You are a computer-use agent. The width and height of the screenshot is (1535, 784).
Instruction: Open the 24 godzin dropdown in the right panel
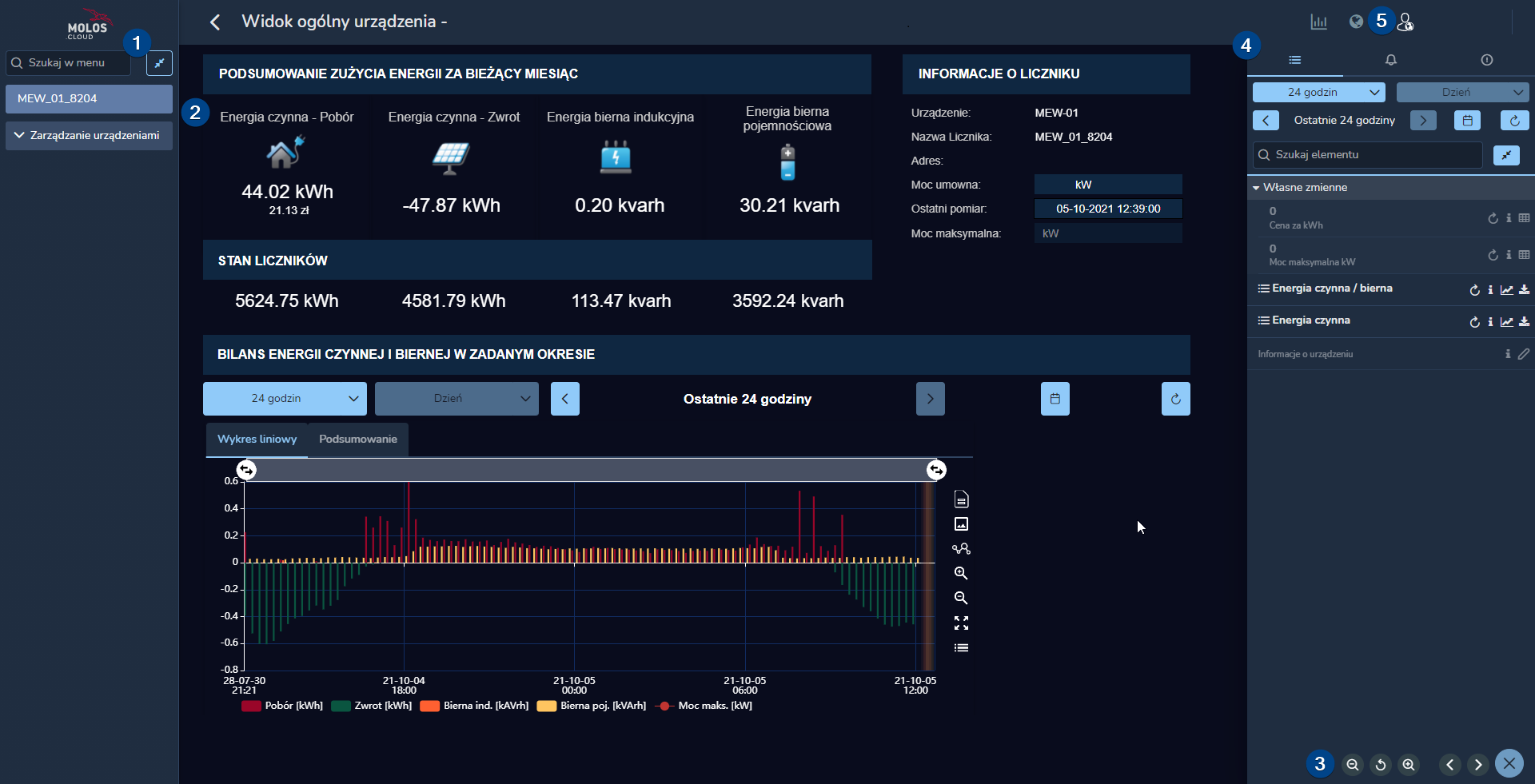coord(1319,93)
